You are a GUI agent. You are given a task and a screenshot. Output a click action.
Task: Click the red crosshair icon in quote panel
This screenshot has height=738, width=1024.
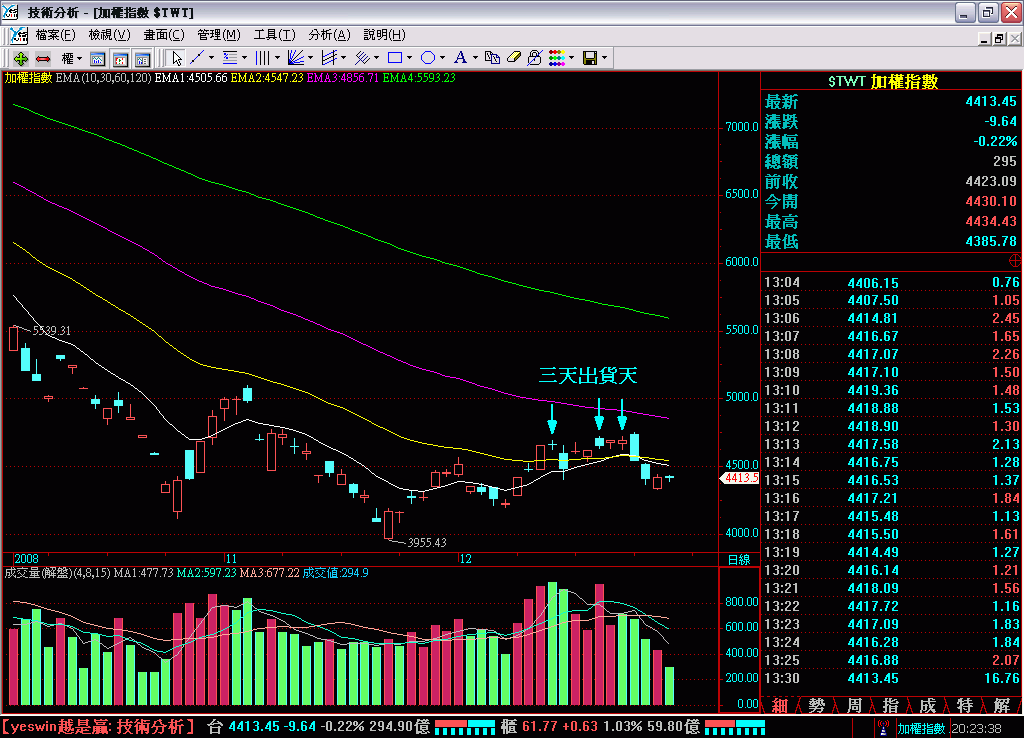pos(1015,261)
